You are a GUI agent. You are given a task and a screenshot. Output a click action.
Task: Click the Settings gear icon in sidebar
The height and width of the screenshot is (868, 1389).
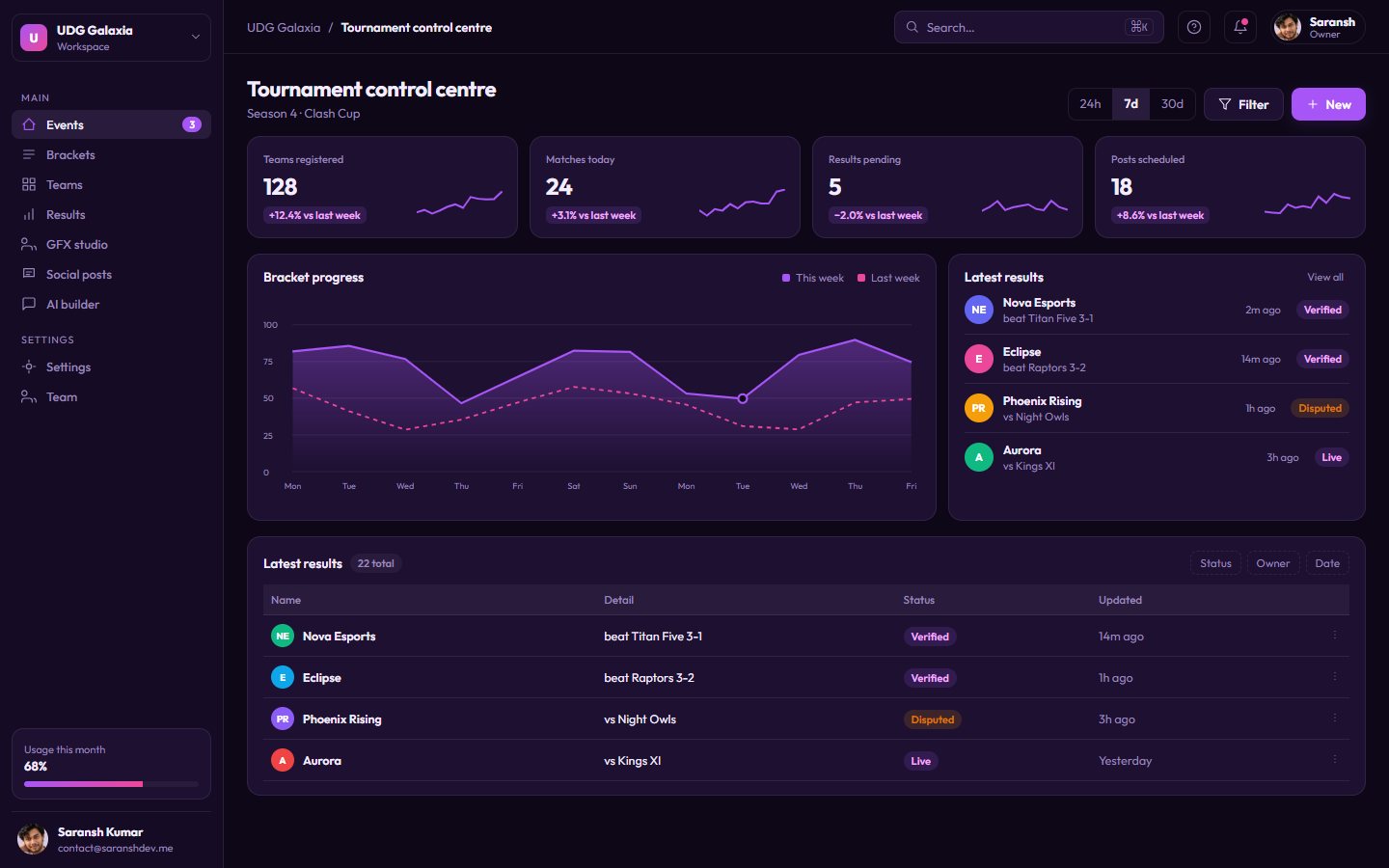tap(29, 366)
